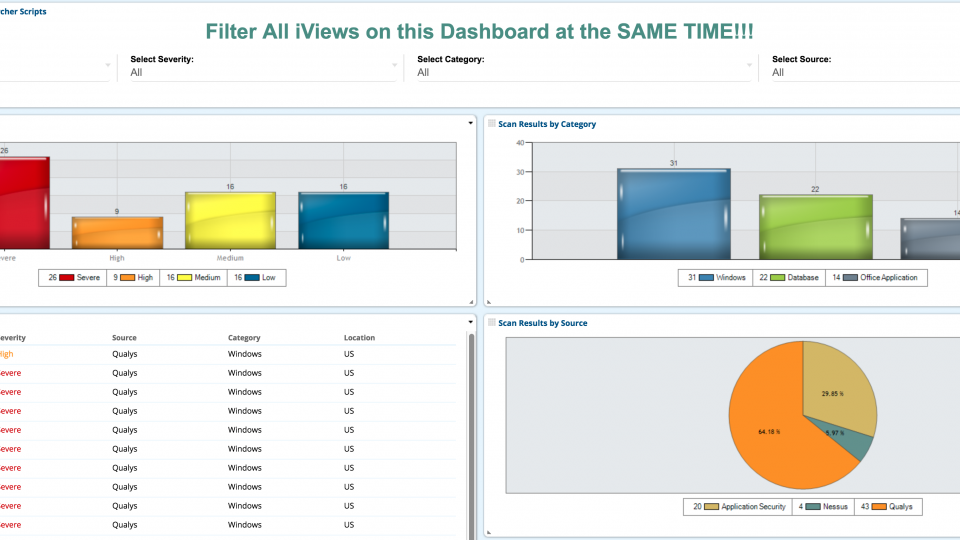
Task: Click the orange High bar labeled 9
Action: tap(118, 233)
